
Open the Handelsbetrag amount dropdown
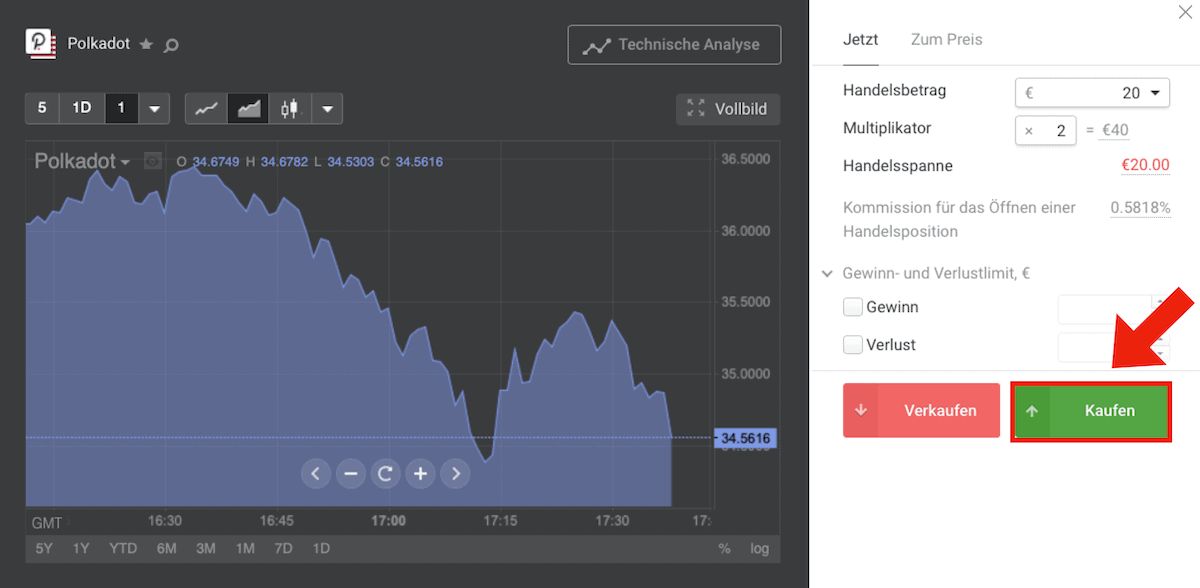[x=1155, y=93]
